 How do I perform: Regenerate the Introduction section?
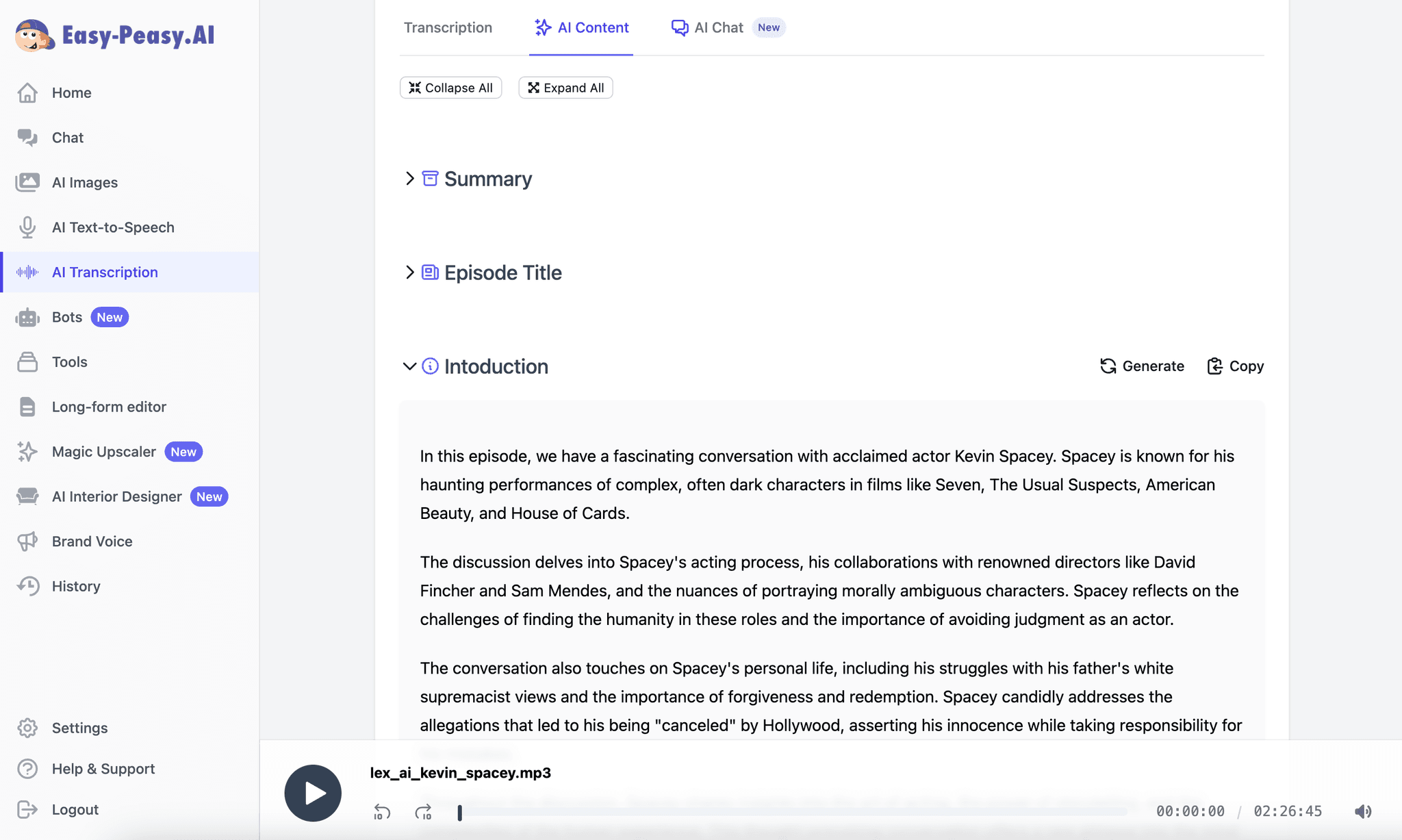pos(1142,366)
